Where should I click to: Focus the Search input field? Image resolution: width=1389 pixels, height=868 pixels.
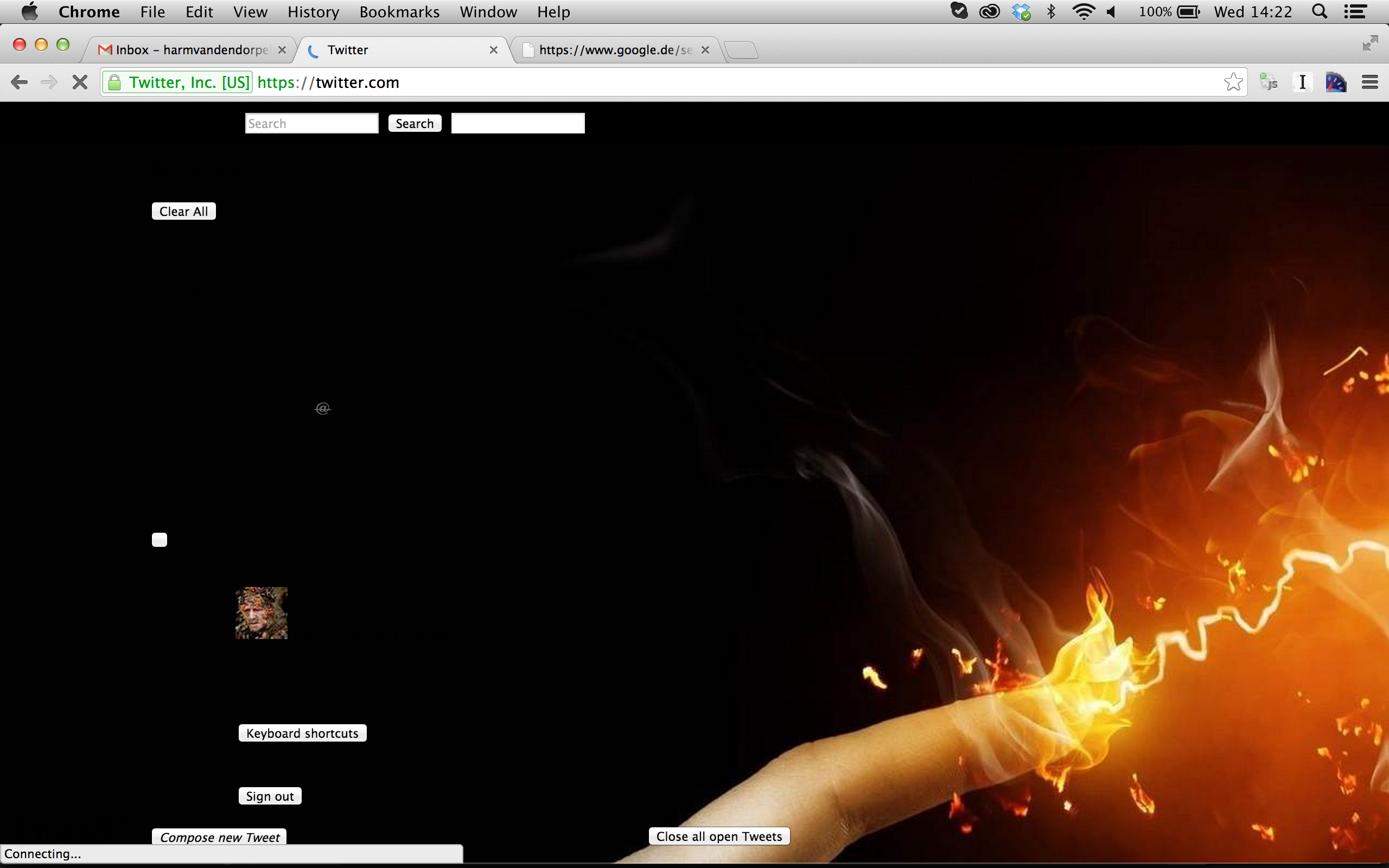coord(311,124)
